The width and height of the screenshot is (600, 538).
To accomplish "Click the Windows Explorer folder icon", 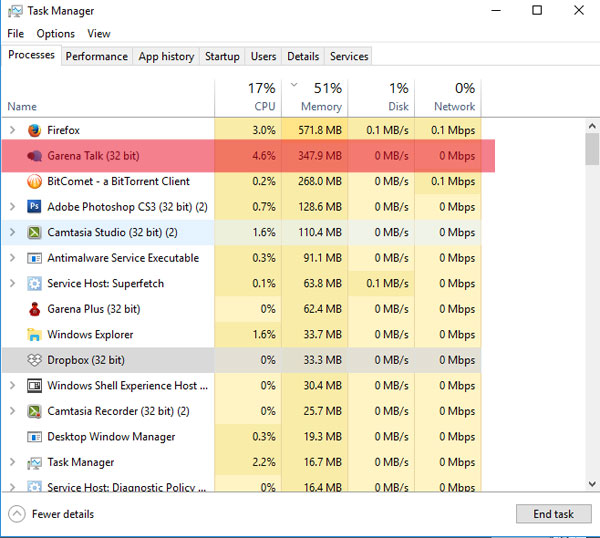I will (x=34, y=334).
